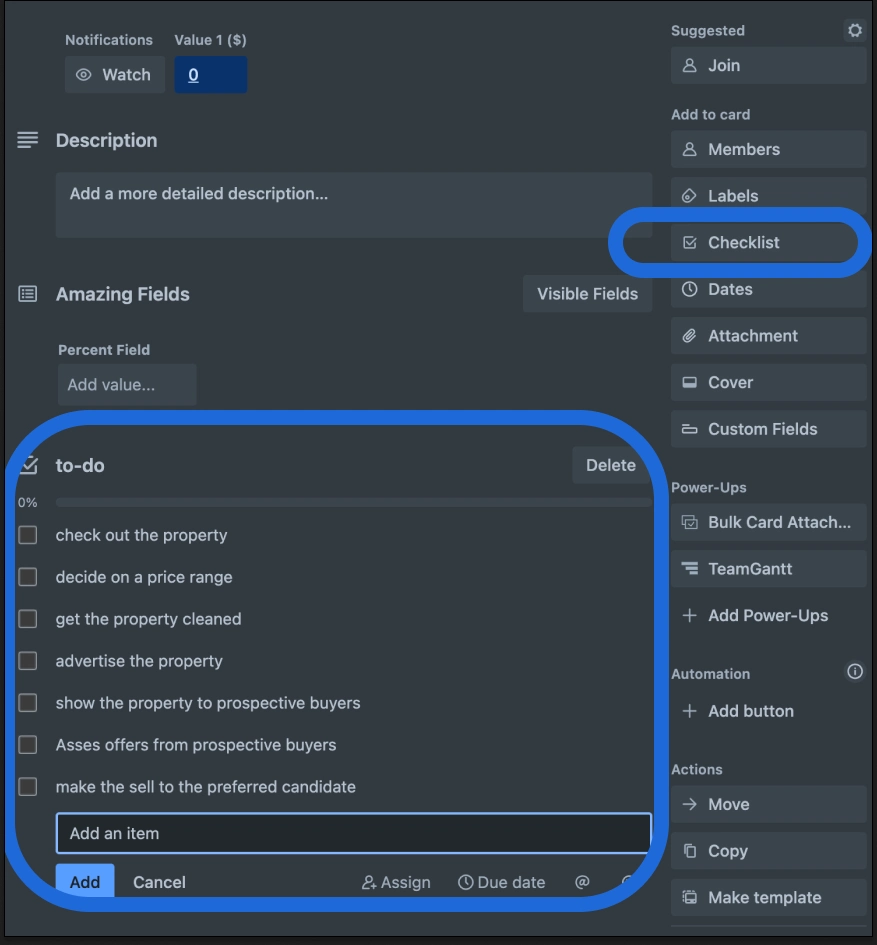Mark 'advertise the property' as complete
Viewport: 877px width, 945px height.
(x=27, y=661)
